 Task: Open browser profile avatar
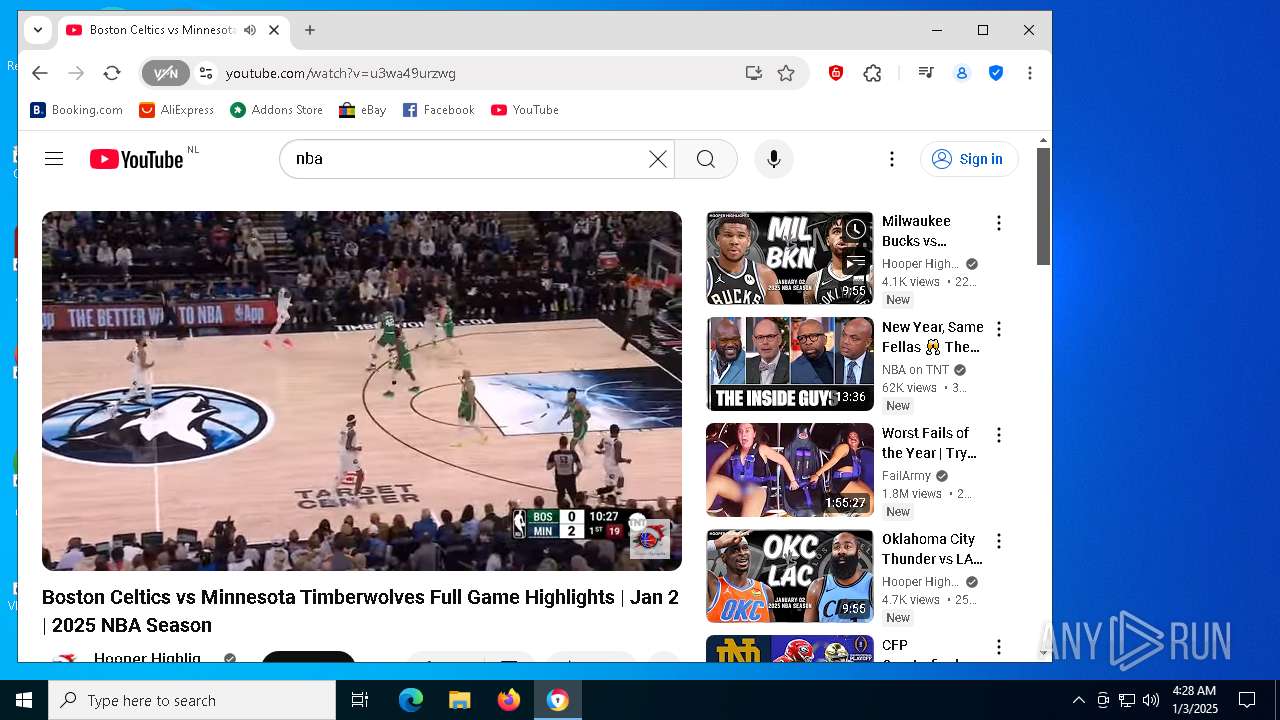(x=962, y=73)
